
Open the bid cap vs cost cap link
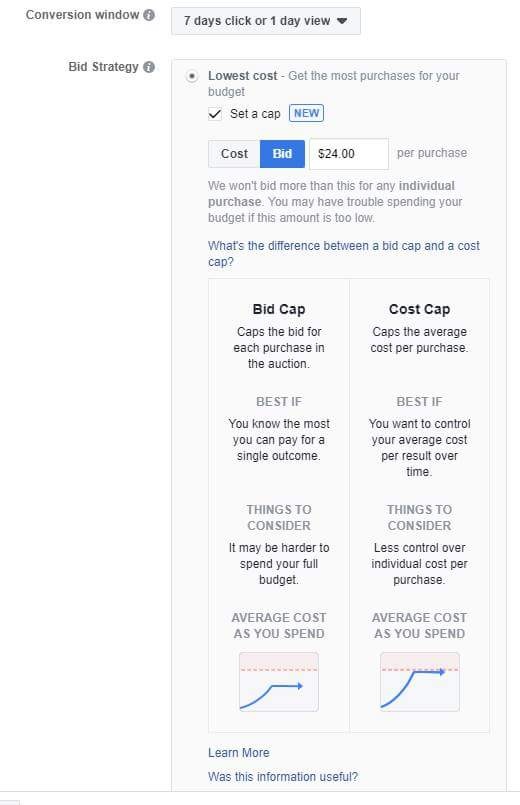(343, 254)
